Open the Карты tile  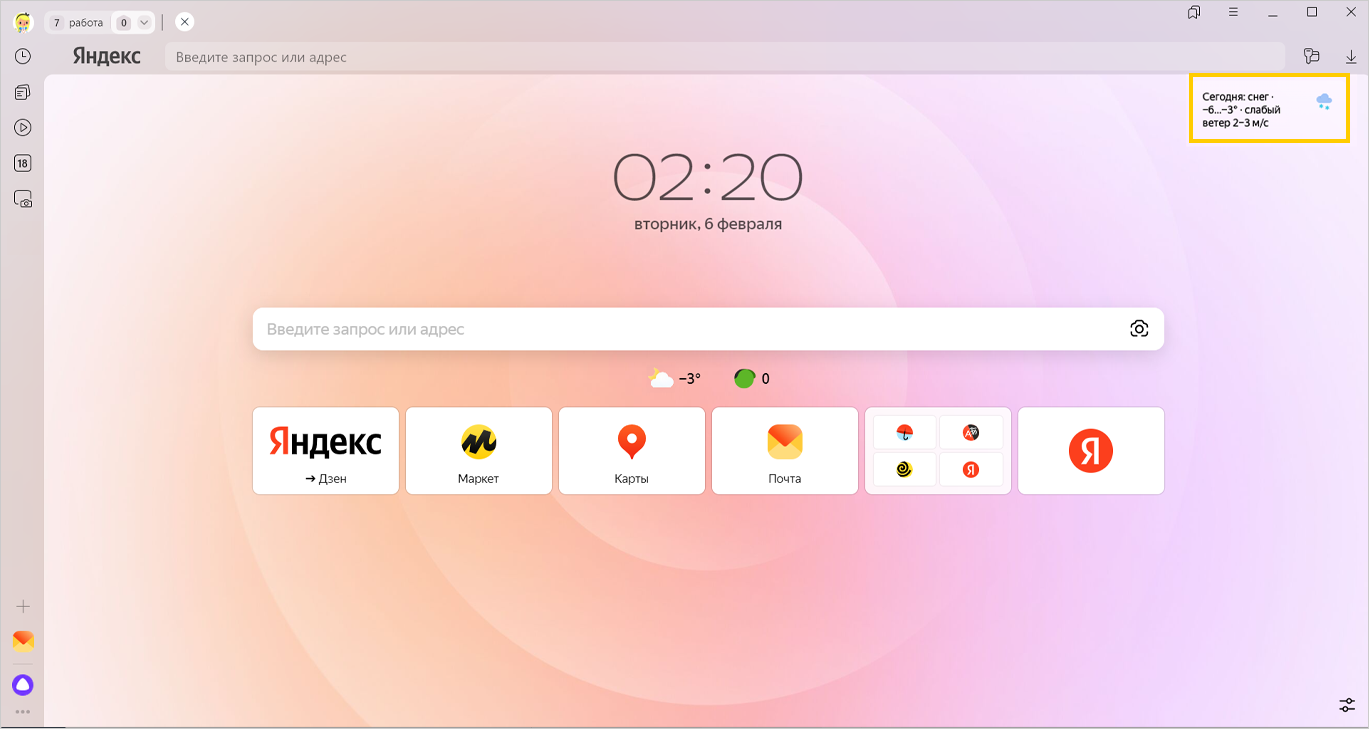tap(631, 451)
